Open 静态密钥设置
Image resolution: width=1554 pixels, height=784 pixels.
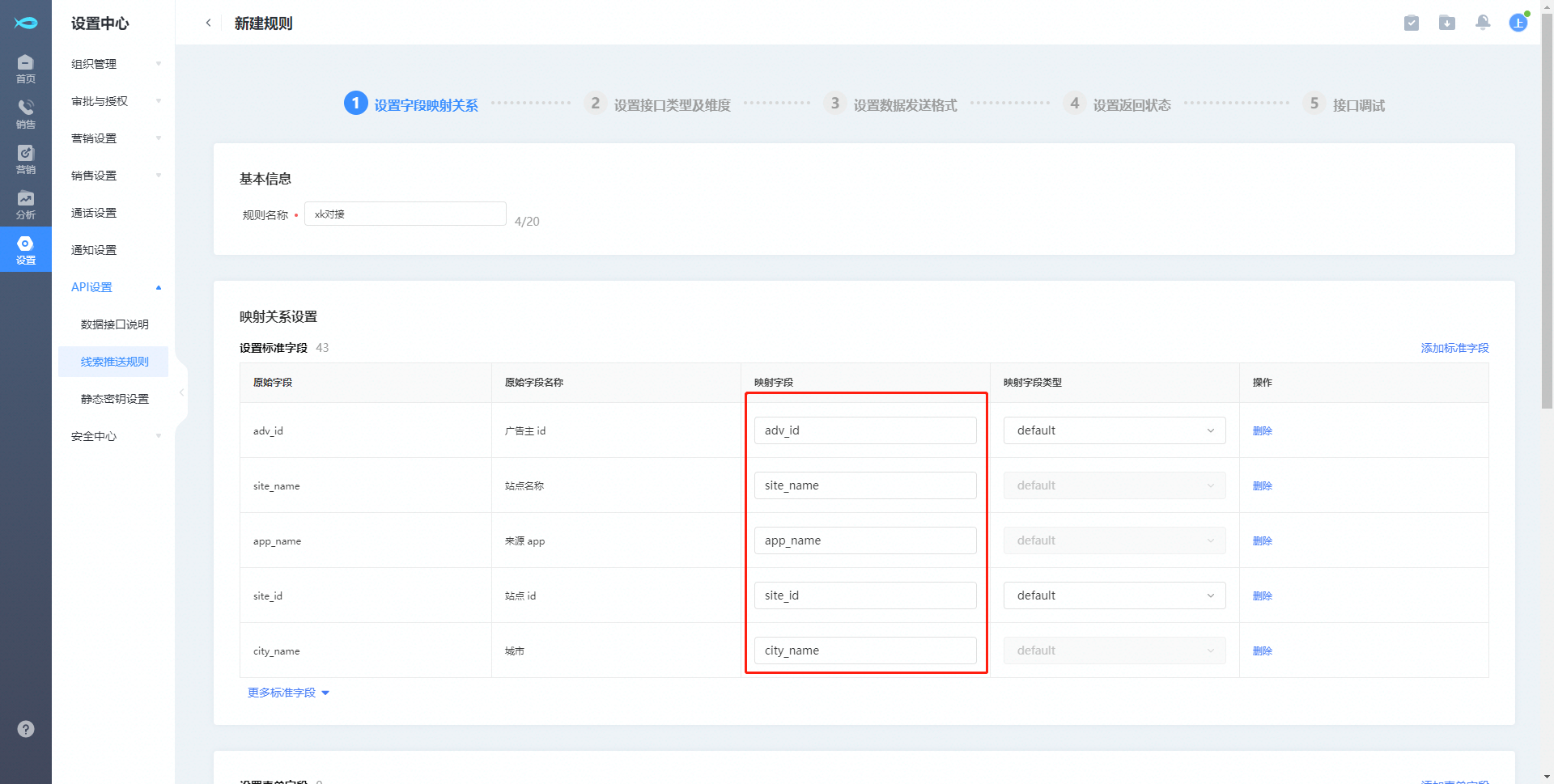tap(114, 399)
